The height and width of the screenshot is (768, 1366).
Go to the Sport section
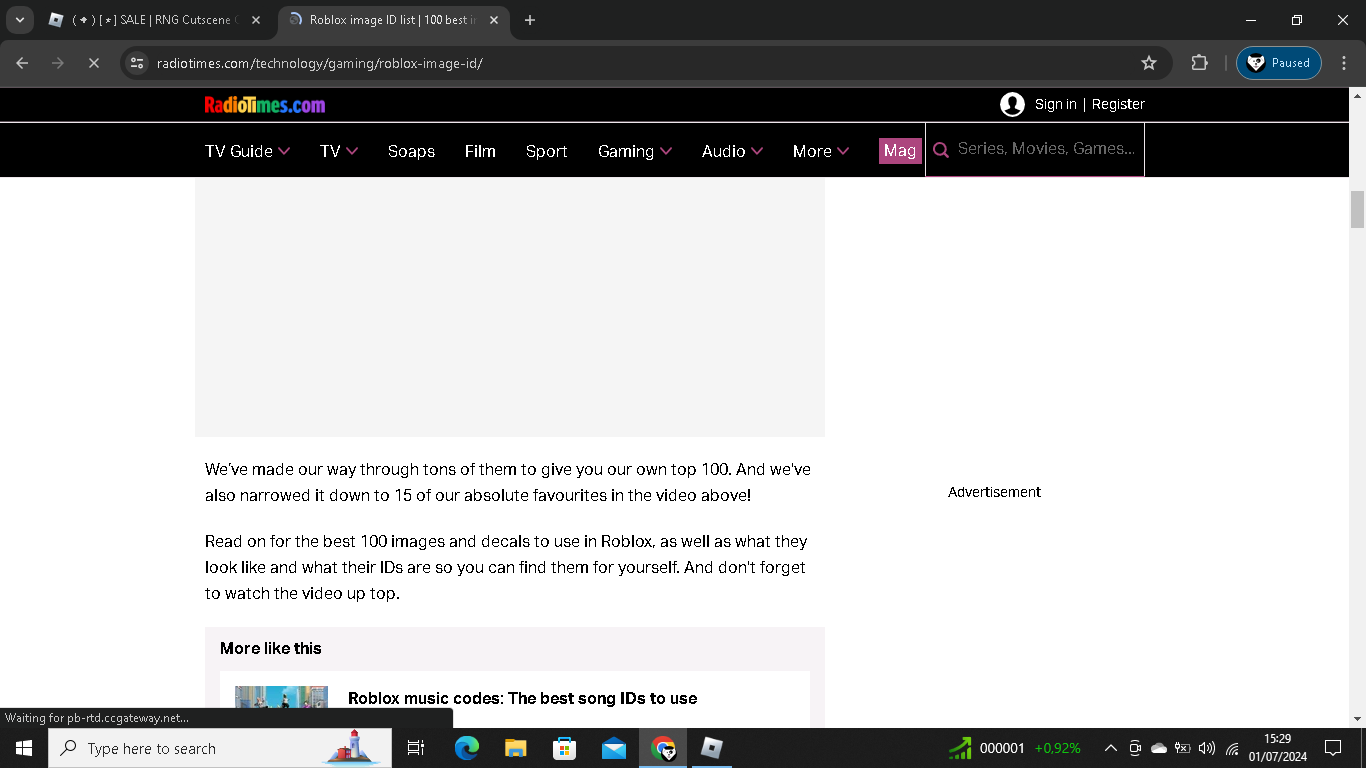(x=546, y=151)
